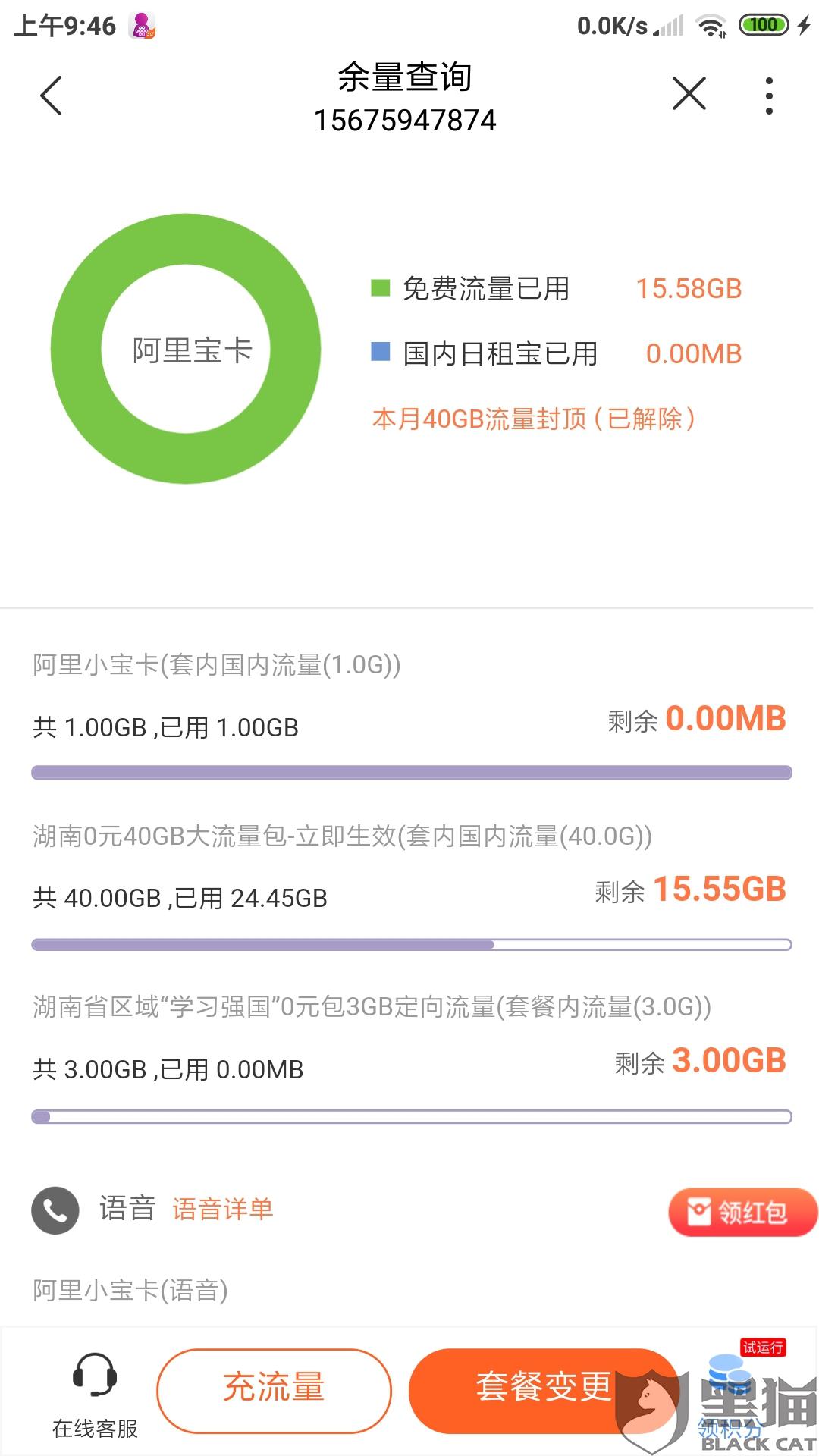The width and height of the screenshot is (819, 1456).
Task: Tap the back arrow icon
Action: point(51,96)
